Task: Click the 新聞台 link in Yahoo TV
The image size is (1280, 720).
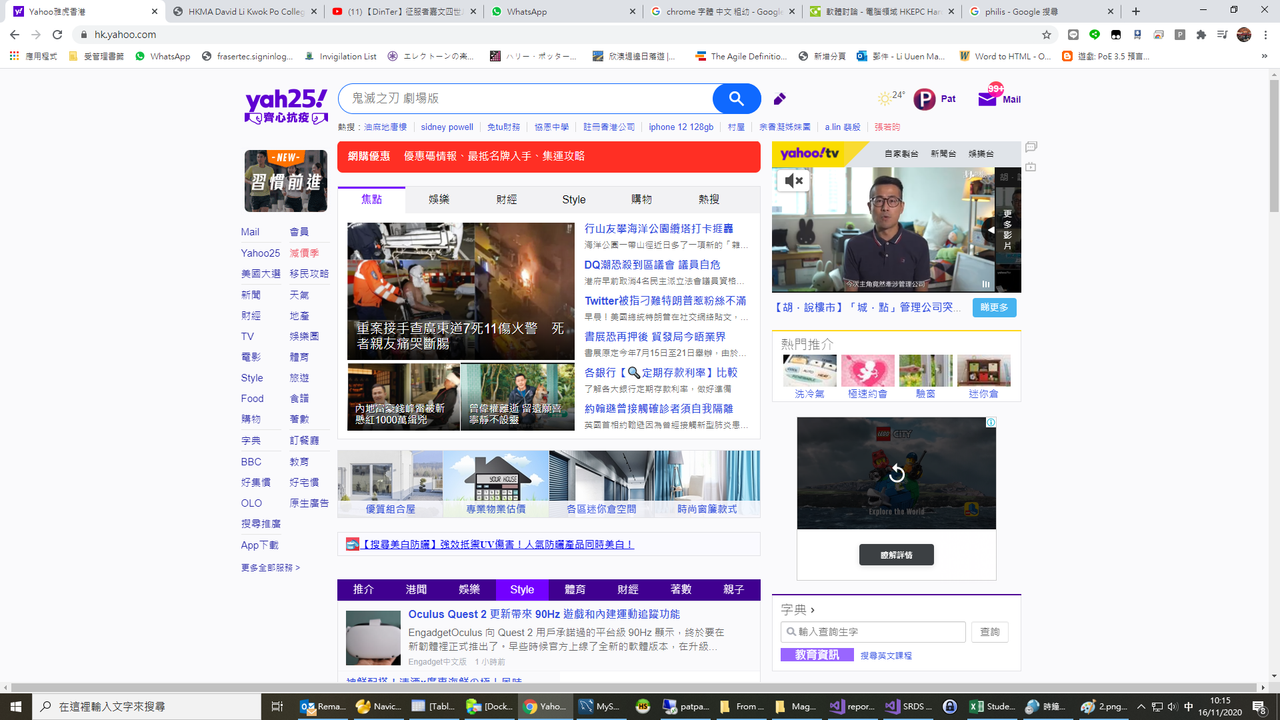Action: pos(943,154)
